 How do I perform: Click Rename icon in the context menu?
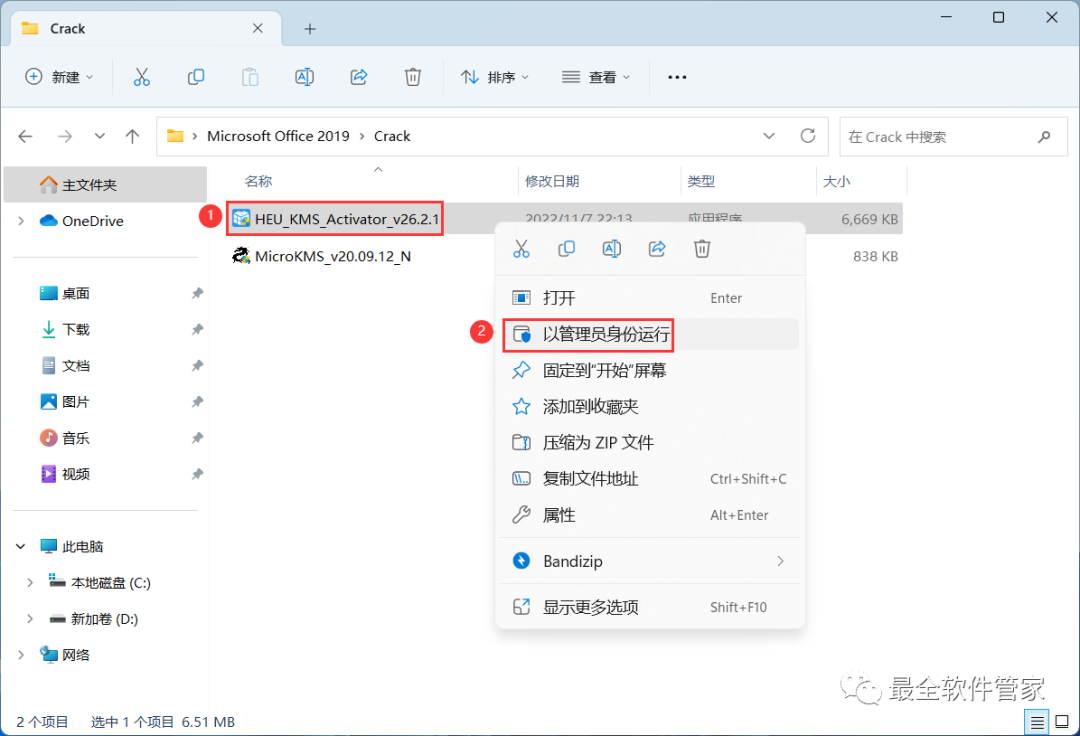tap(612, 249)
